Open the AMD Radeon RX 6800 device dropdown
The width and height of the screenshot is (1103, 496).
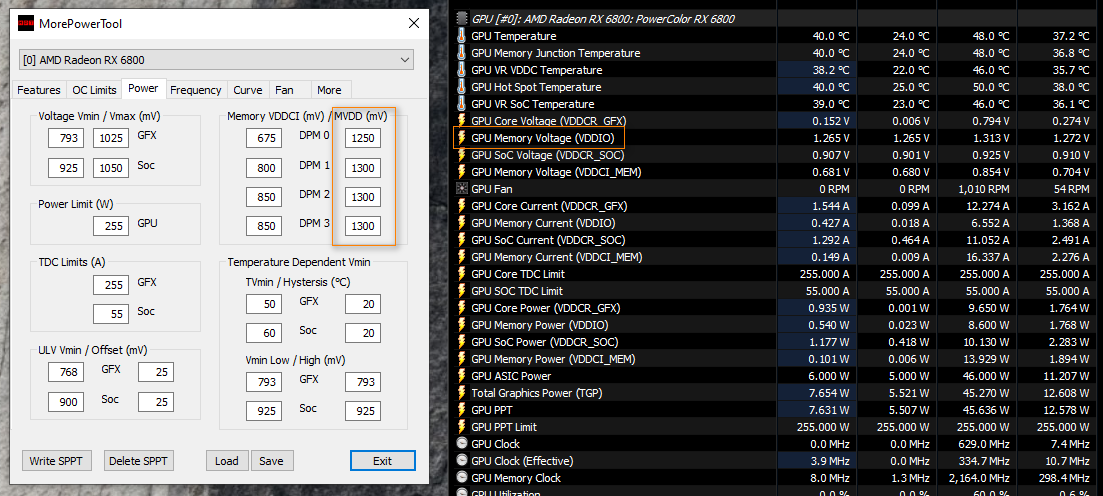217,60
